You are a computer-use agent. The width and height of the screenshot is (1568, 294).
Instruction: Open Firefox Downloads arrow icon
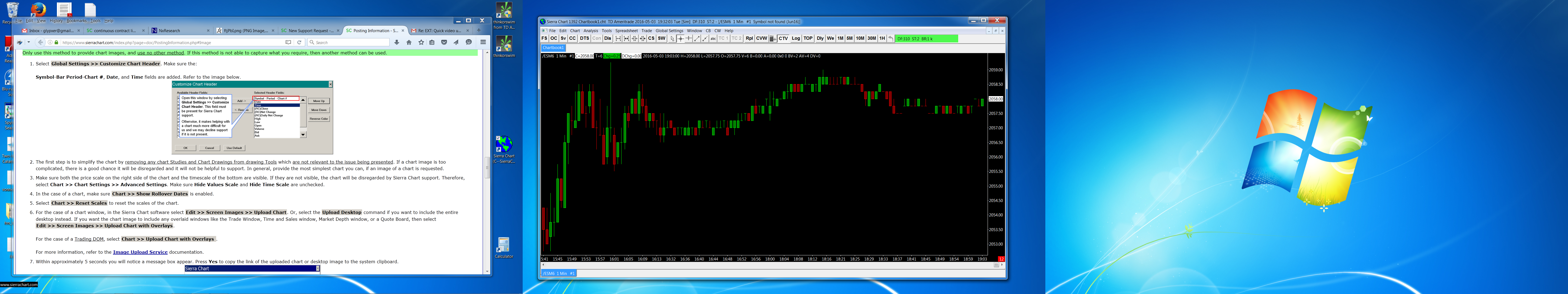(397, 42)
